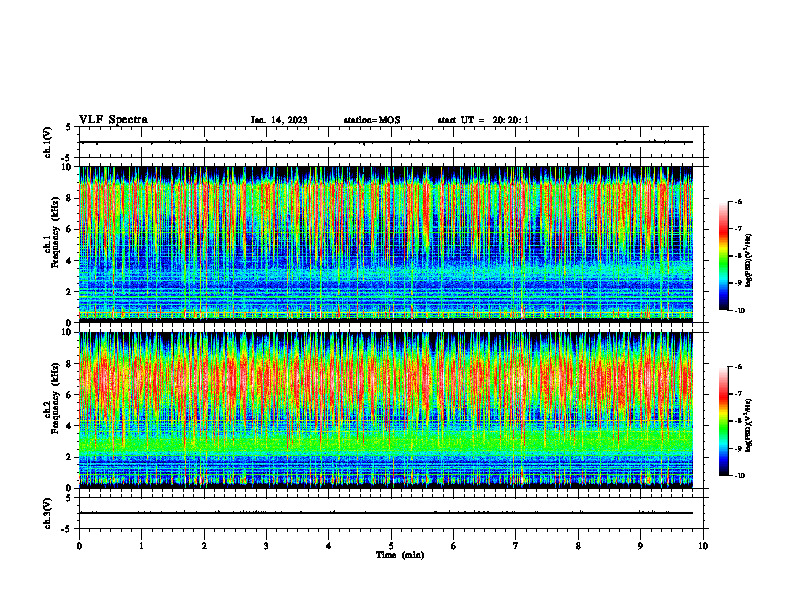Click the ch.1(V) waveform trace panel

[393, 142]
